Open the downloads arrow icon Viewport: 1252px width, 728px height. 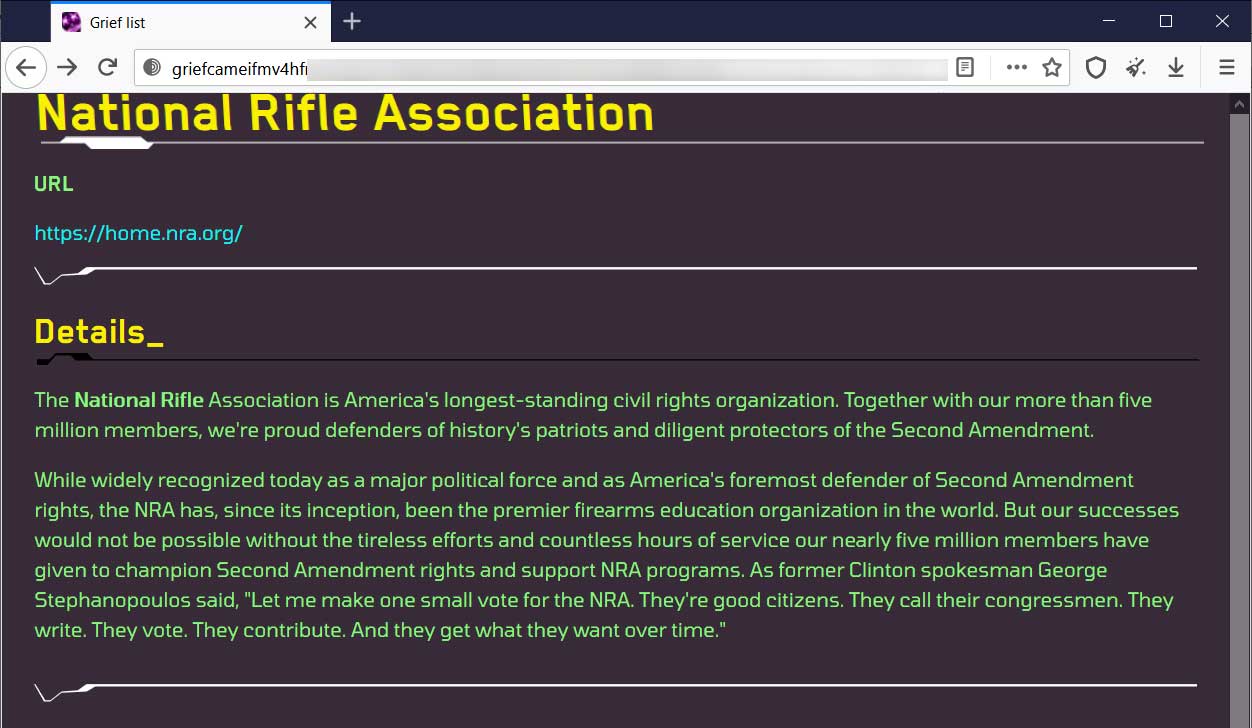tap(1176, 67)
